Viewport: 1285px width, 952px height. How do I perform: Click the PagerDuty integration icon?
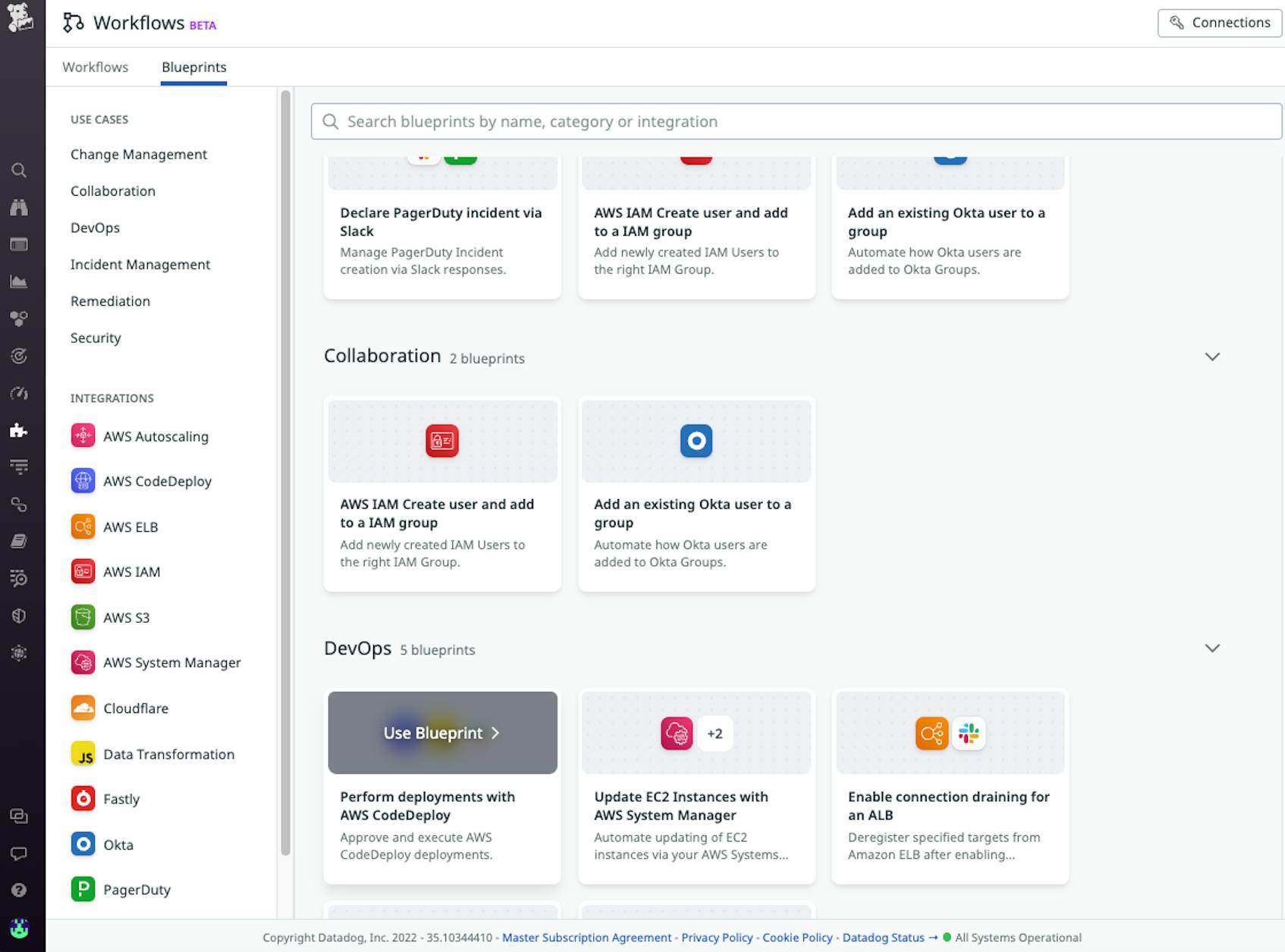click(83, 889)
